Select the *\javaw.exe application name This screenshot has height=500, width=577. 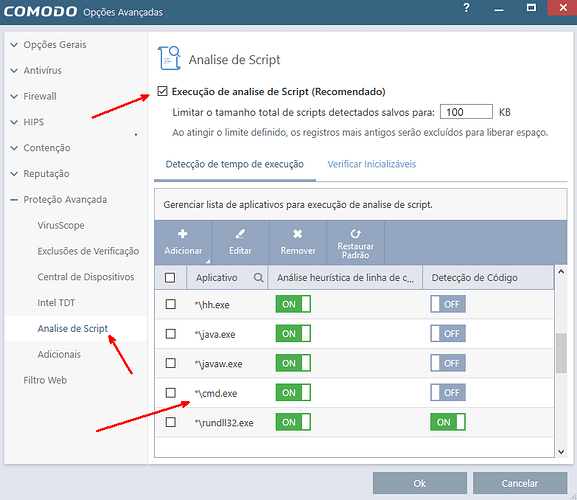pos(219,364)
